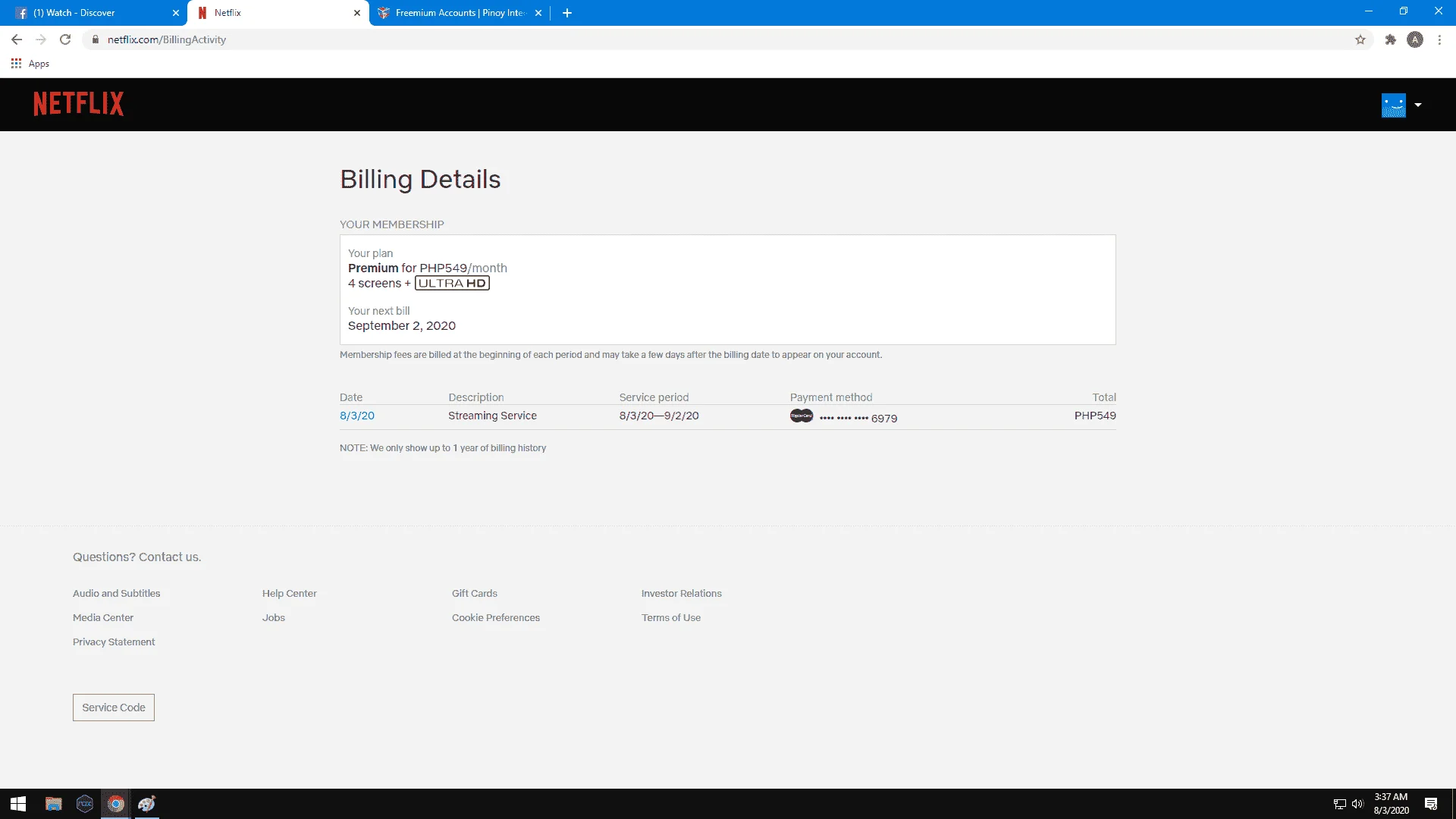This screenshot has width=1456, height=819.
Task: Open the Privacy Statement link
Action: pos(114,642)
